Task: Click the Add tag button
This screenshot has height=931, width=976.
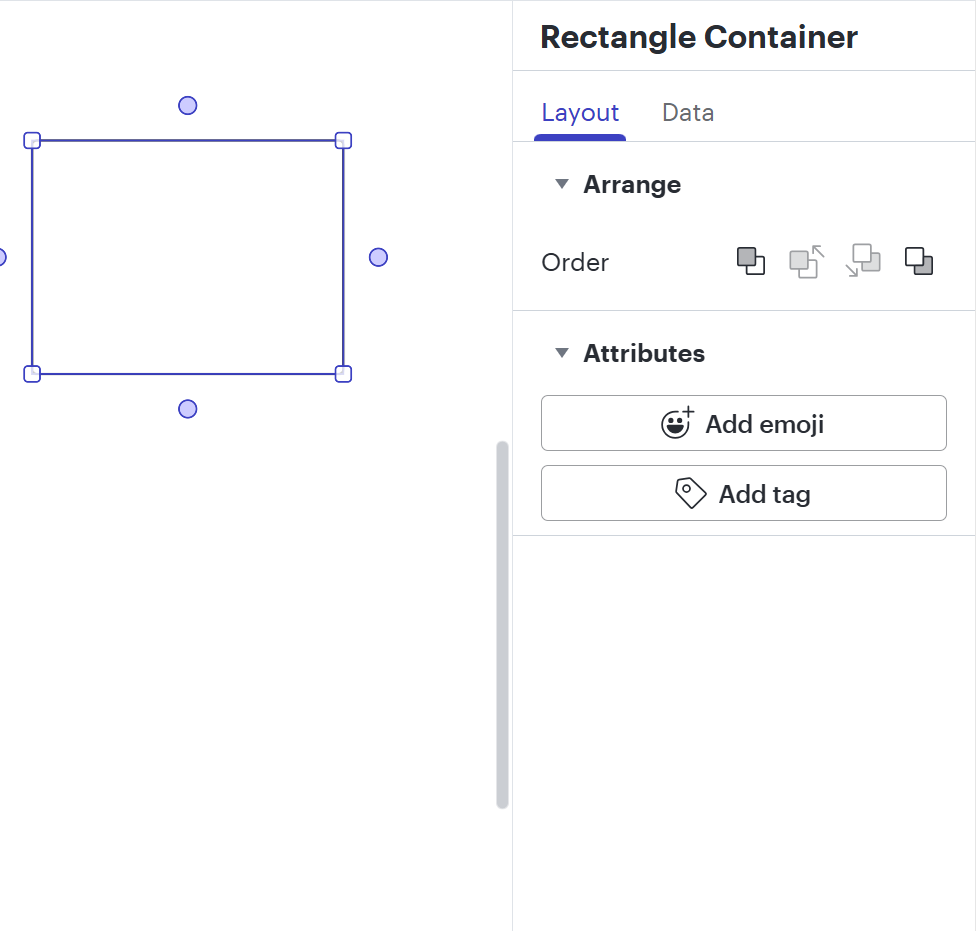Action: [x=744, y=494]
